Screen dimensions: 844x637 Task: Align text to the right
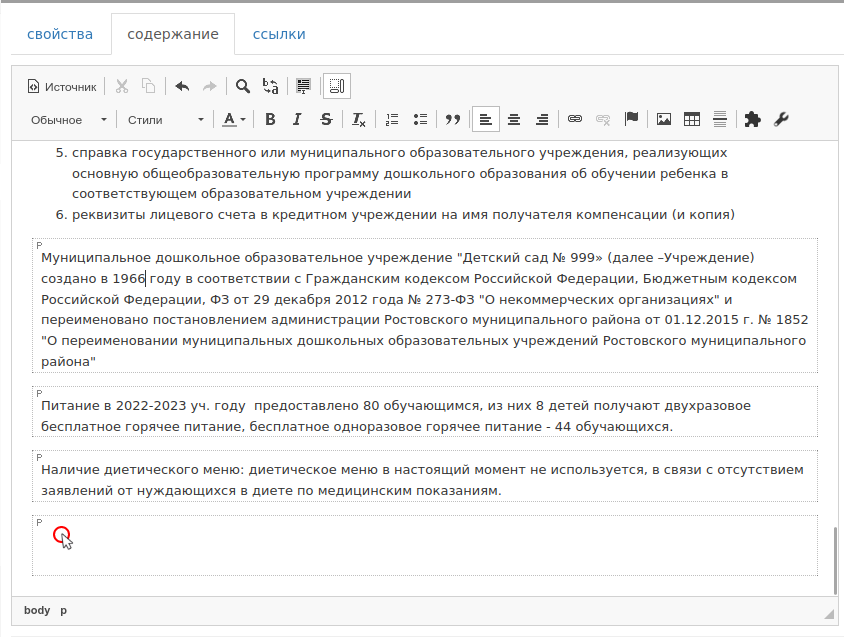click(541, 120)
